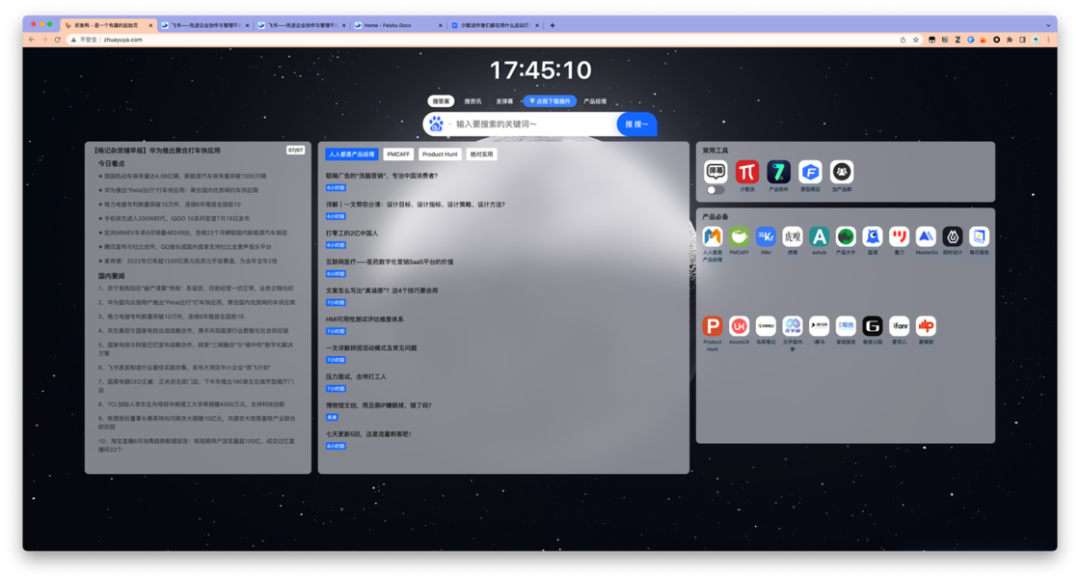
Task: Open the Baidu paw search engine selector
Action: 436,124
